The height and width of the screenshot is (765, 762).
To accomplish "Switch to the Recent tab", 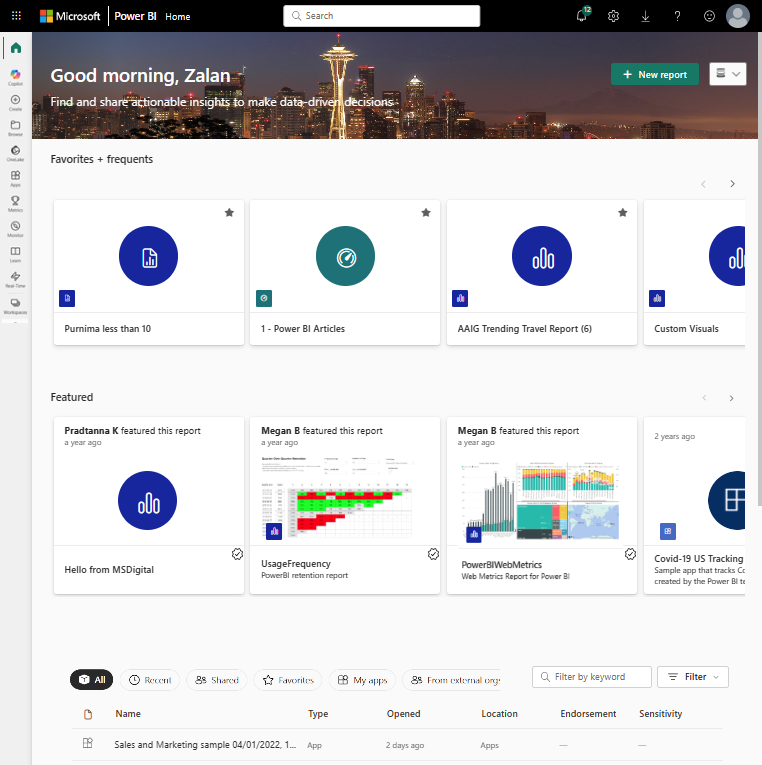I will tap(150, 680).
